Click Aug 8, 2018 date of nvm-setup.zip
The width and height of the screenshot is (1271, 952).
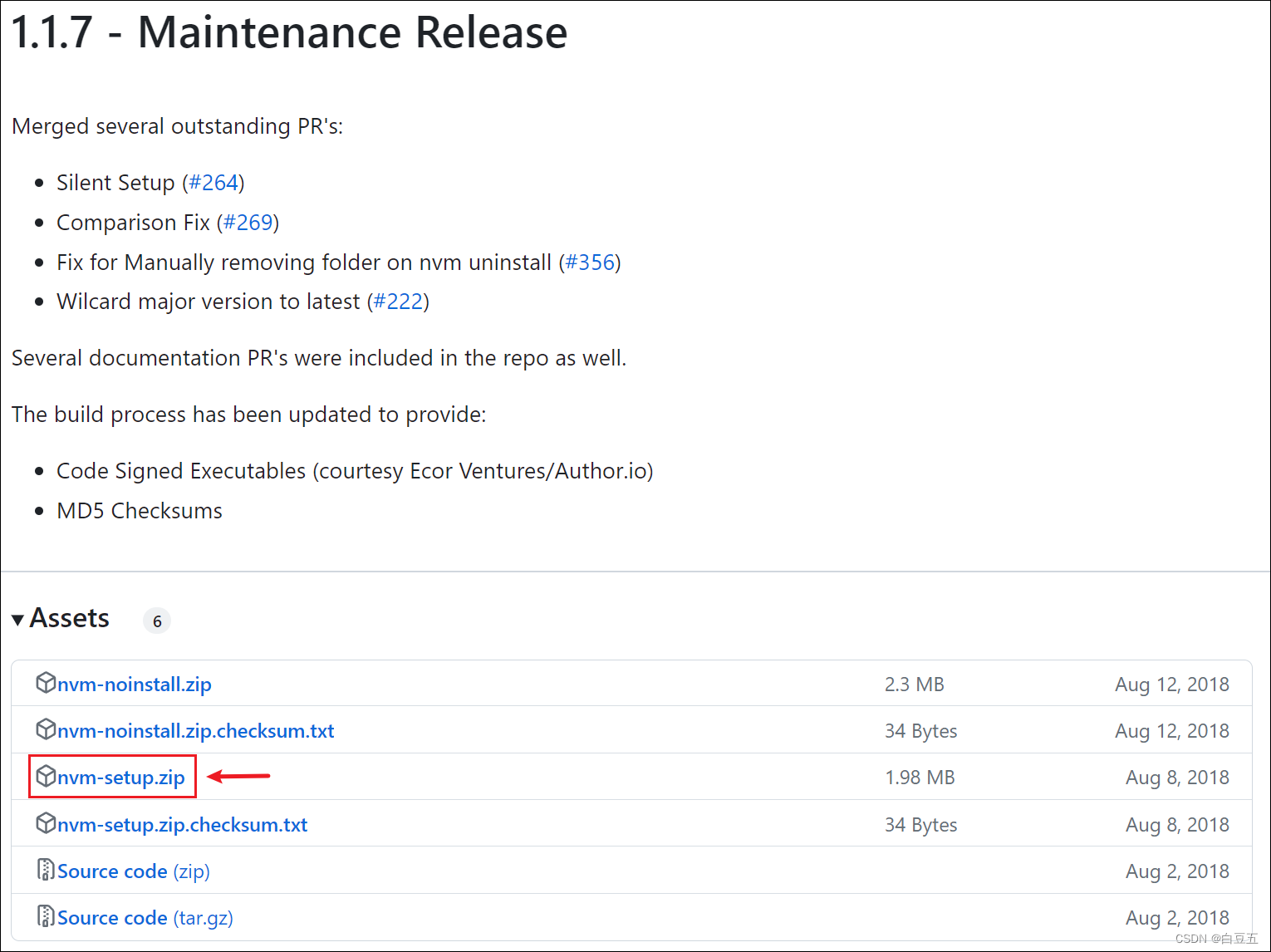1178,778
